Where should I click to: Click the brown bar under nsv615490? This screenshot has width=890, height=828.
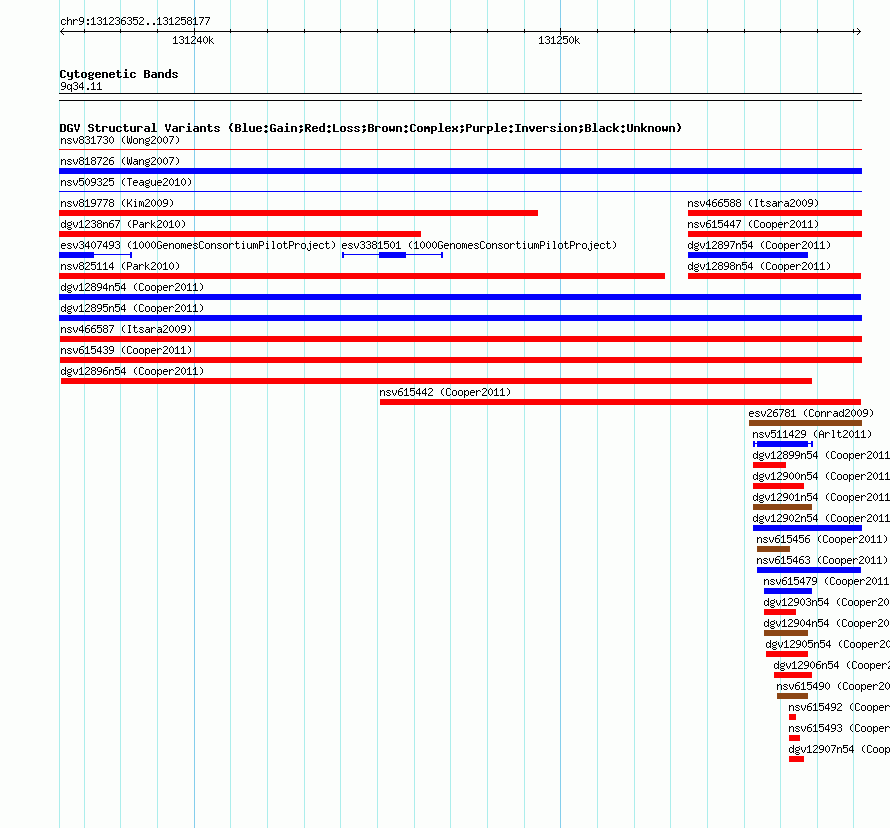[792, 696]
